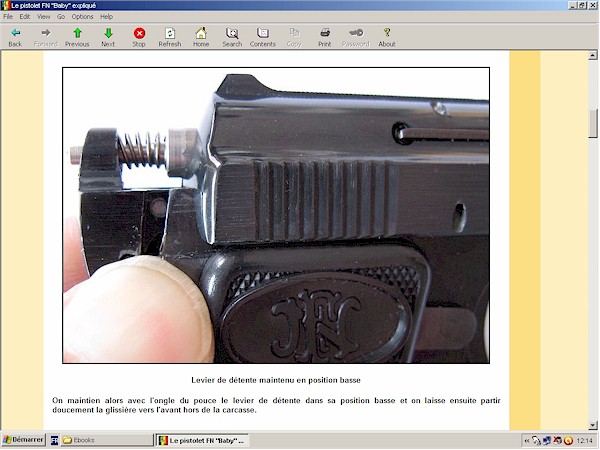Expand hidden tray icons with the chevron

pyautogui.click(x=527, y=441)
